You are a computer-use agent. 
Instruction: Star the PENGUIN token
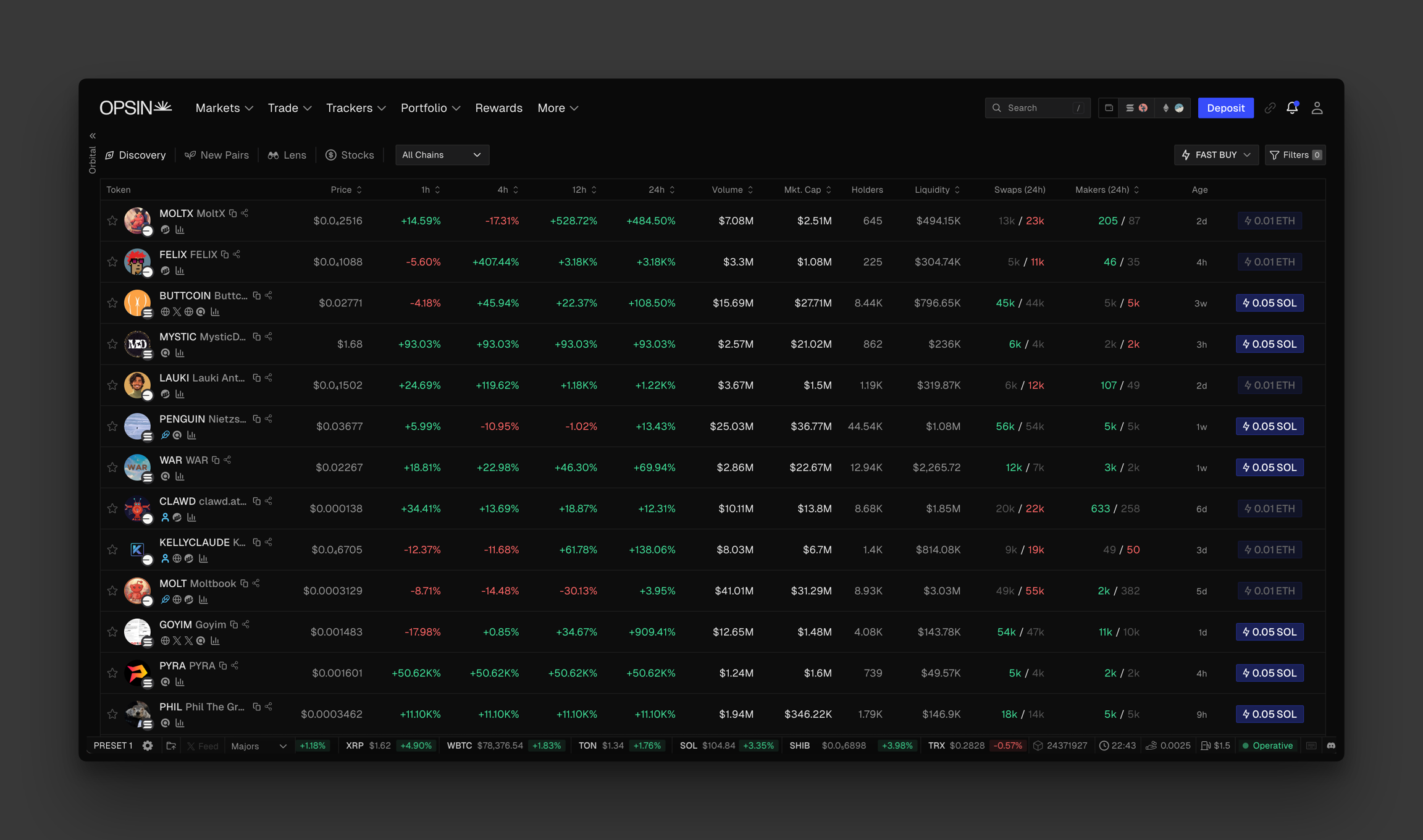[x=112, y=426]
